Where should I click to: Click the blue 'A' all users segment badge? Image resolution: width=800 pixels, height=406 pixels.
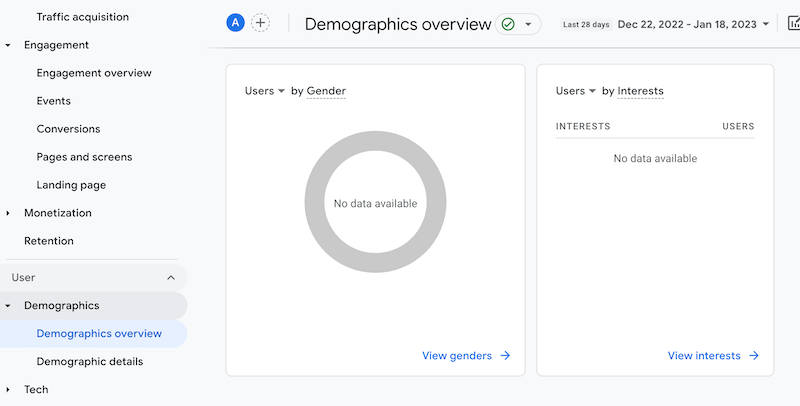(235, 23)
